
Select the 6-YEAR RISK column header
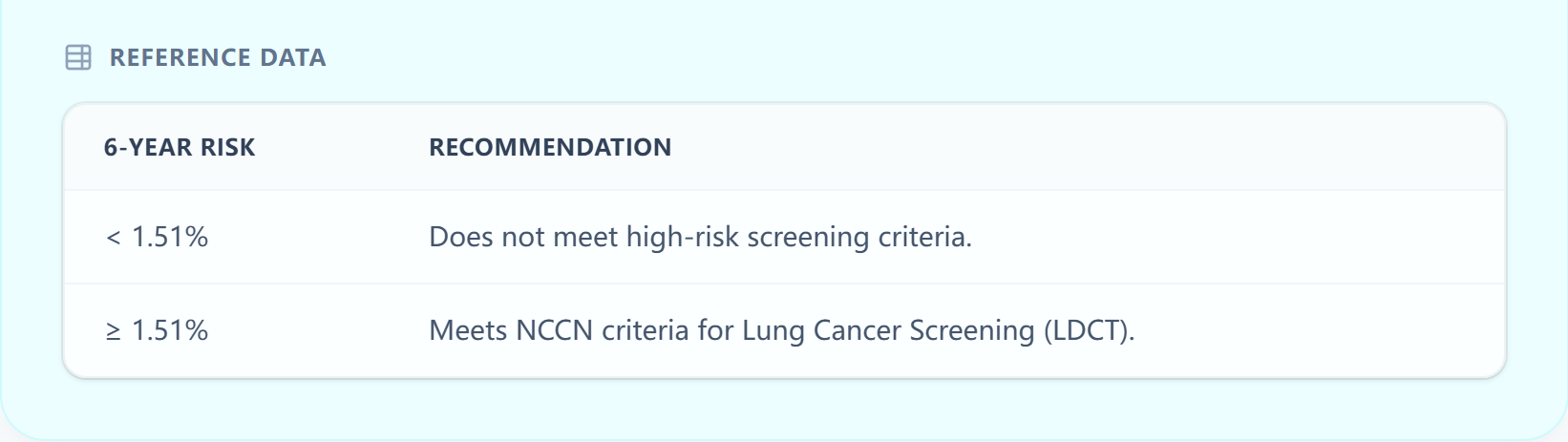180,147
